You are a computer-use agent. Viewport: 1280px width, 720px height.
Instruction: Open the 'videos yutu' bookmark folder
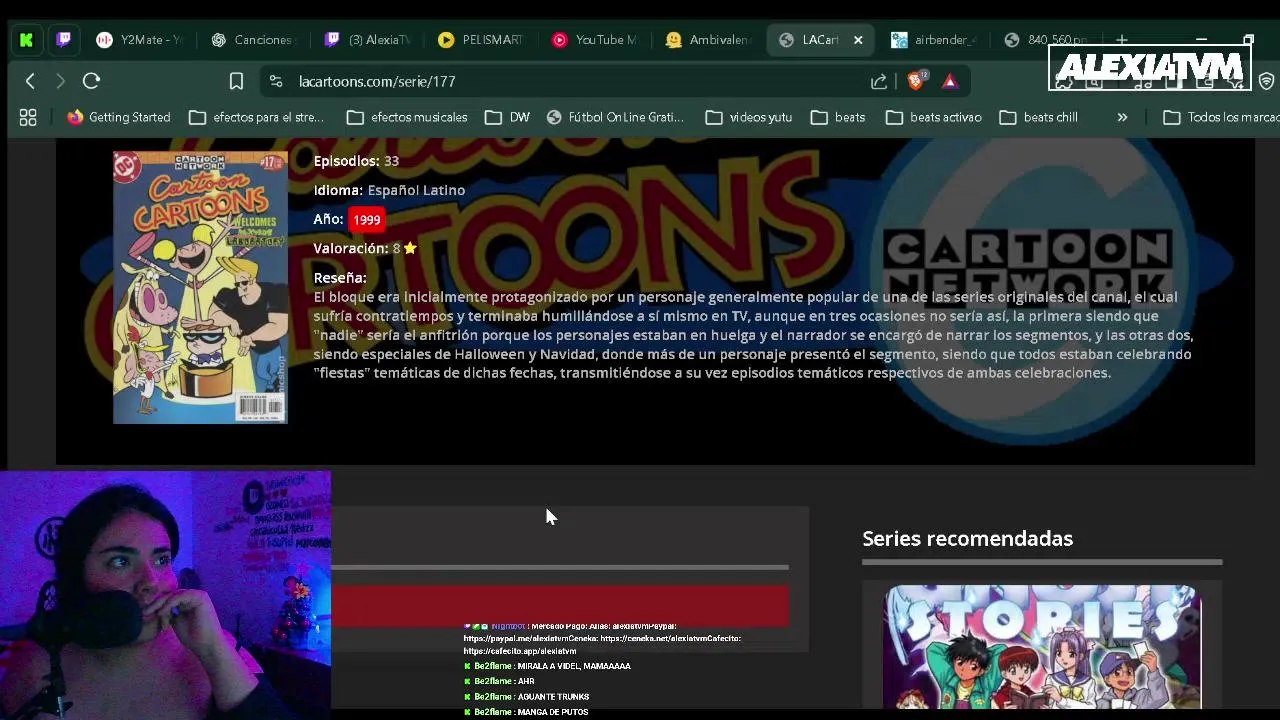749,117
